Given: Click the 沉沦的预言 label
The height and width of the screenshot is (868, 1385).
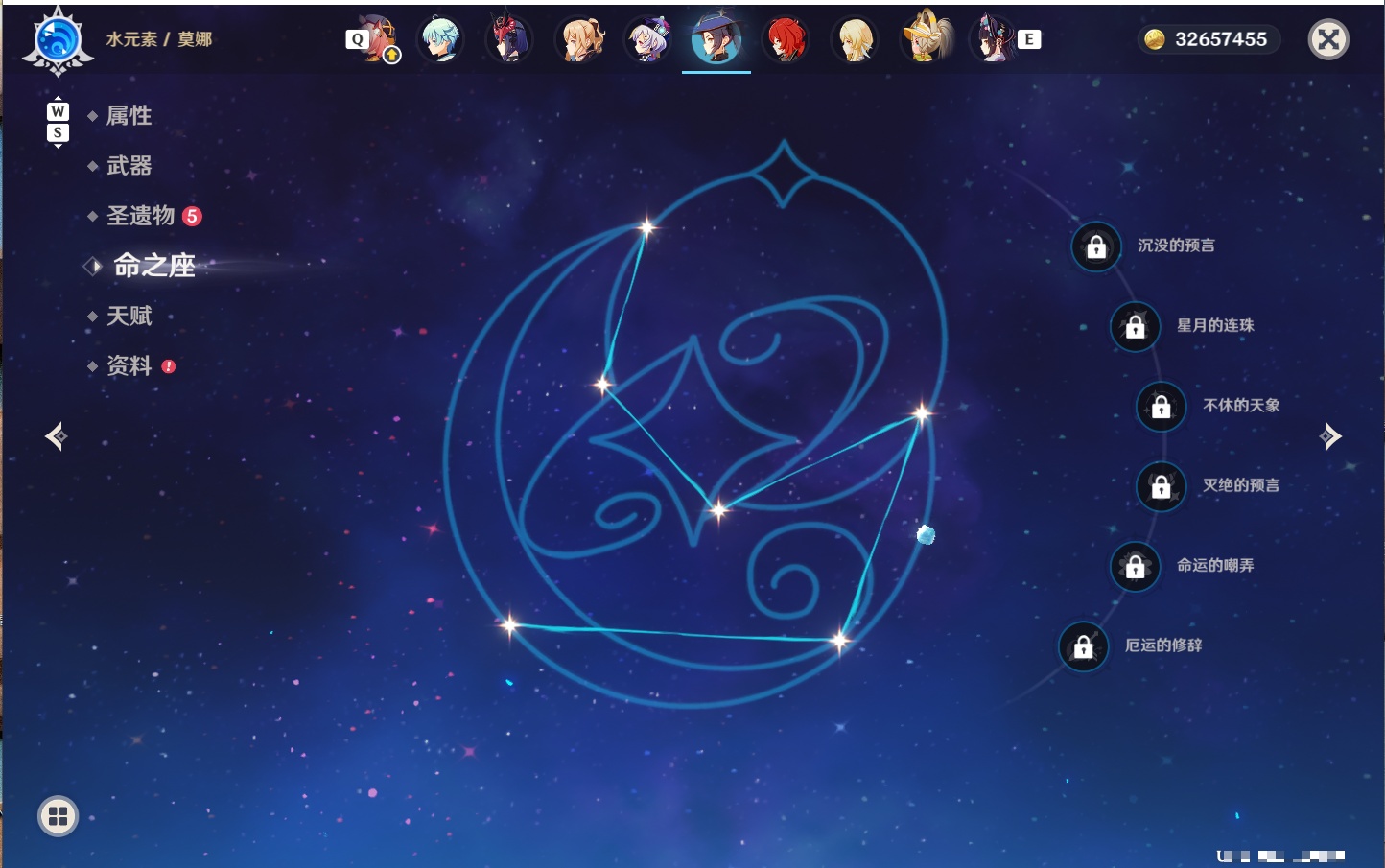Looking at the screenshot, I should click(1176, 246).
